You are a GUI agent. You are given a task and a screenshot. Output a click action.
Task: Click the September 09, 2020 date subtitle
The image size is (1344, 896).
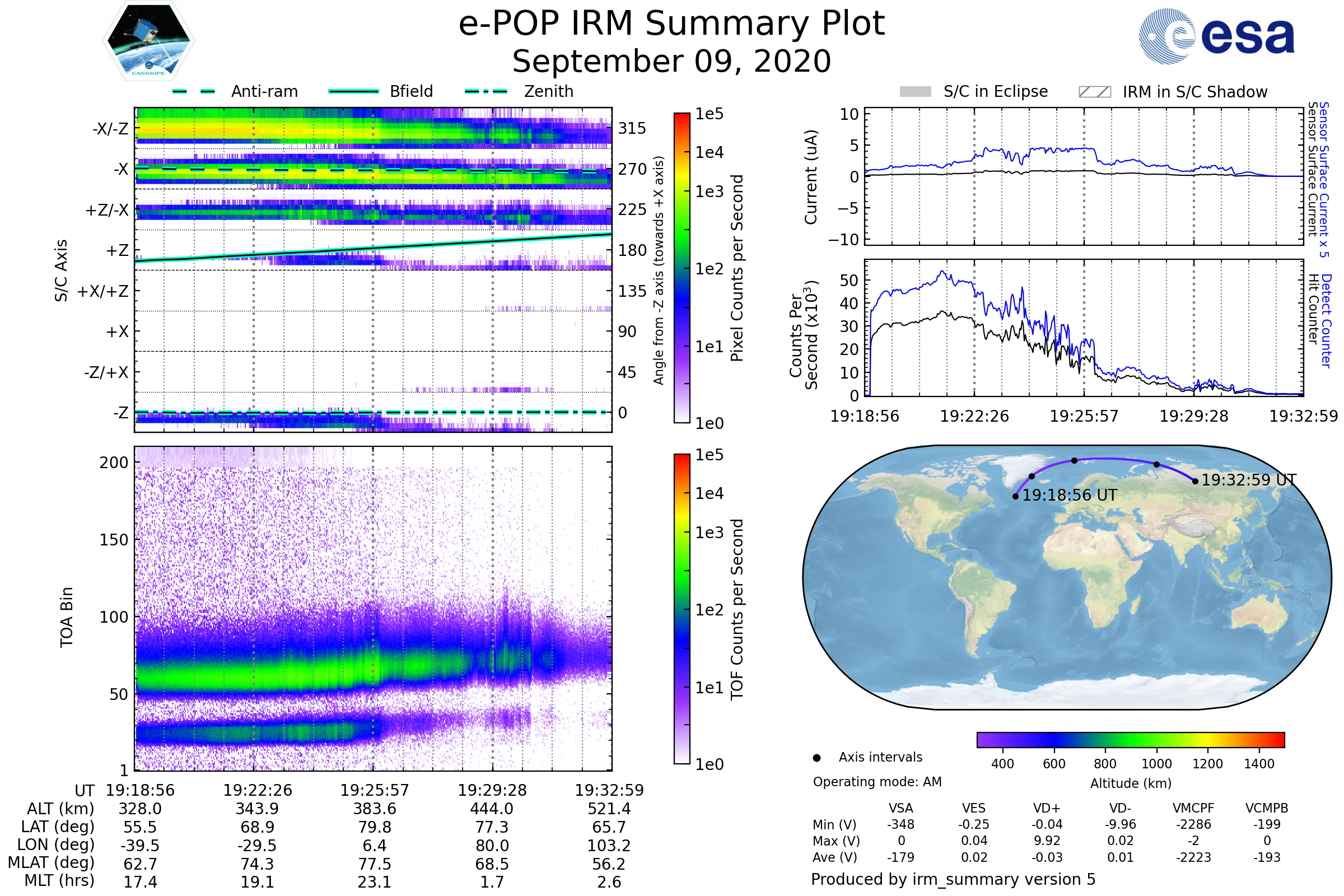click(x=671, y=62)
